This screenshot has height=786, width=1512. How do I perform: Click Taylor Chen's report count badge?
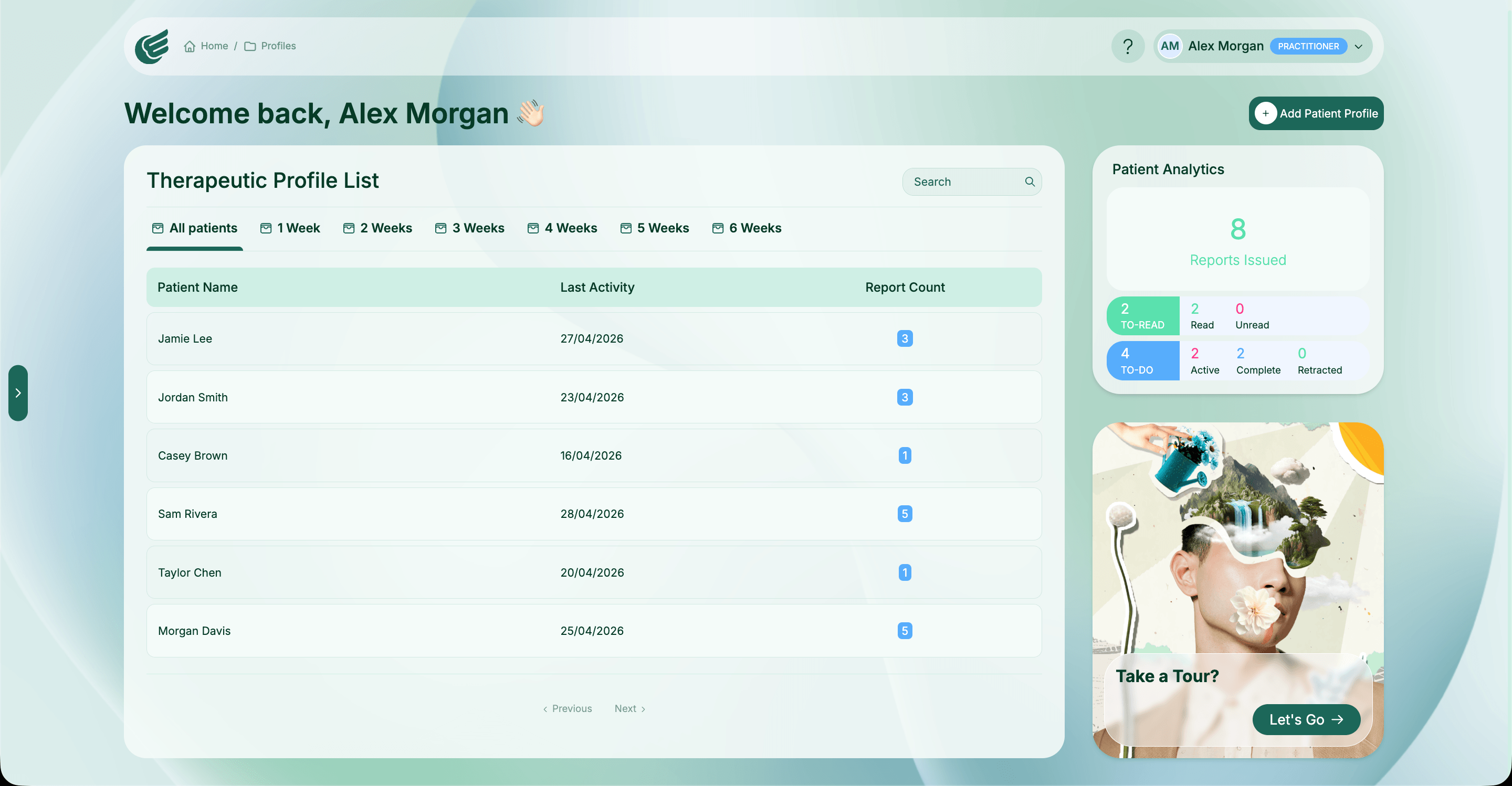905,572
